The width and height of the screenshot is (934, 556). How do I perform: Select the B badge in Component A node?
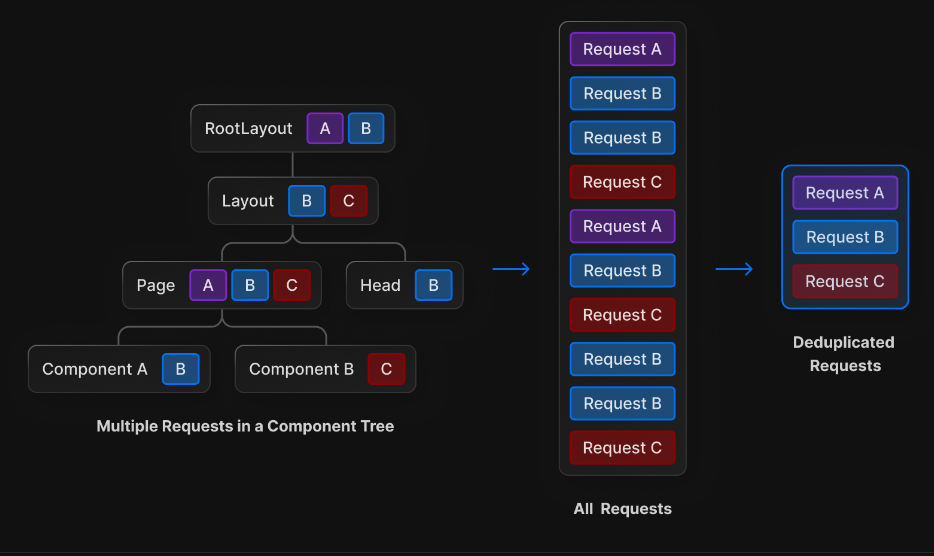point(180,369)
